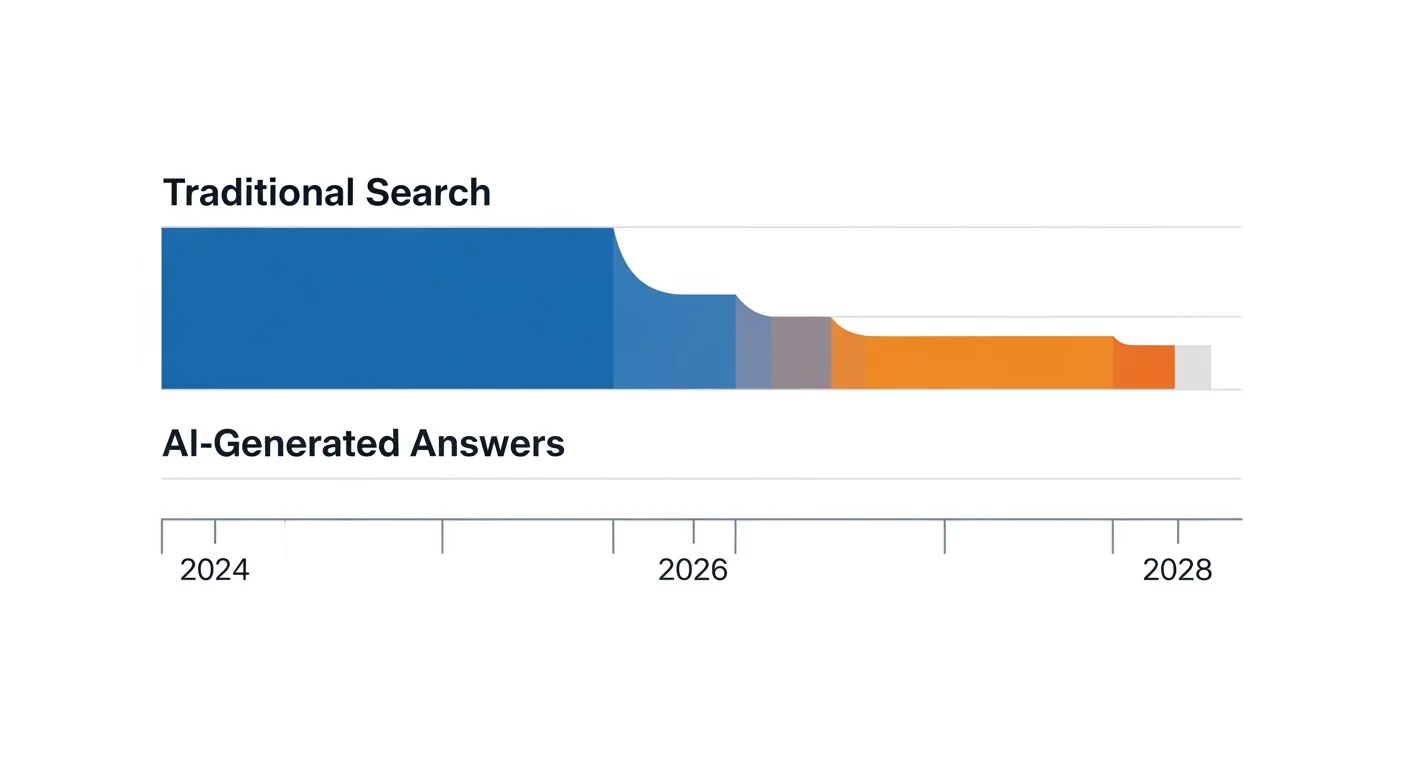This screenshot has height=768, width=1408.
Task: Click the tick immediately left of 2028's tick
Action: [1113, 536]
